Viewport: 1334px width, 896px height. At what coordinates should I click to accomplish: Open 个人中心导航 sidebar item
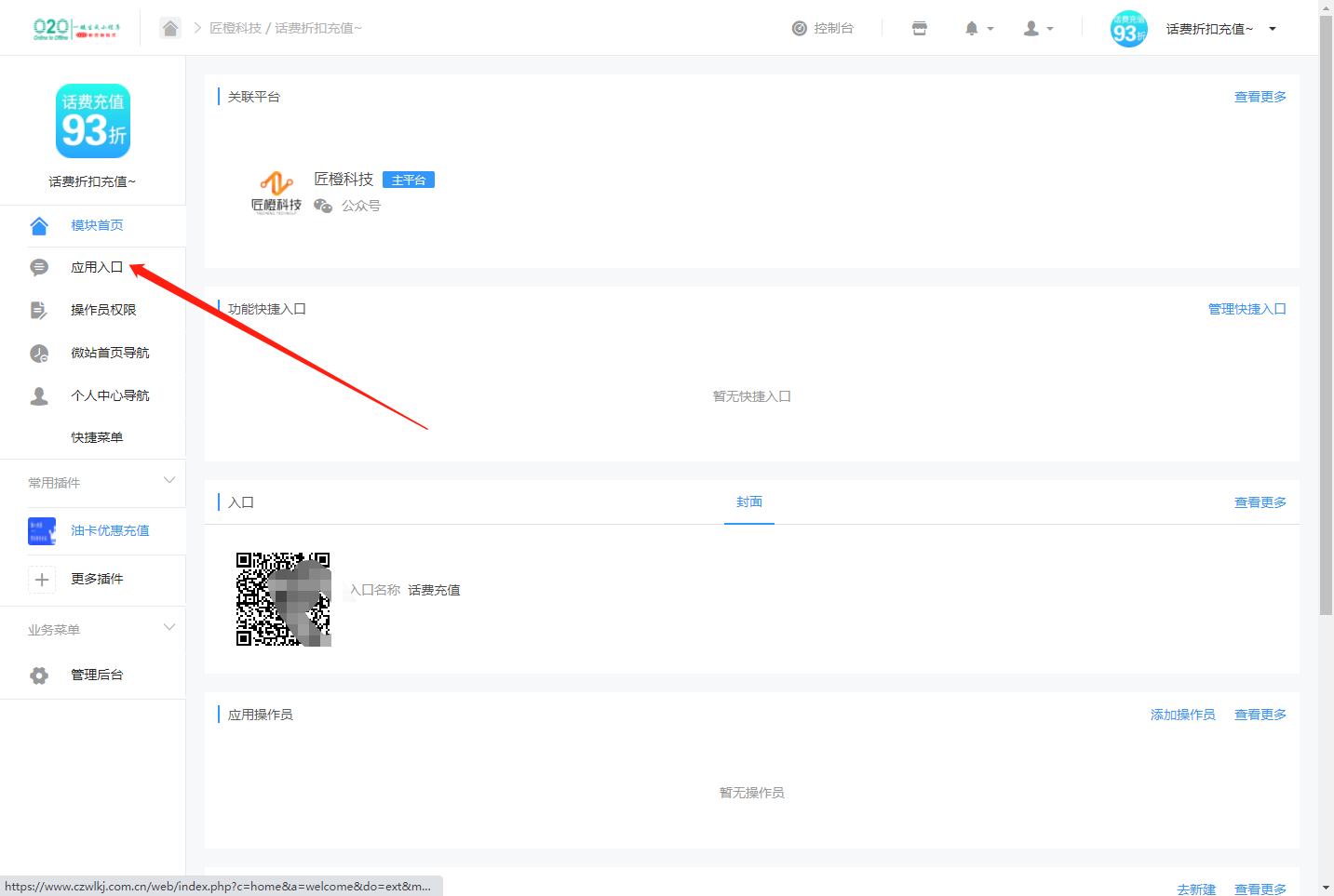[x=110, y=395]
